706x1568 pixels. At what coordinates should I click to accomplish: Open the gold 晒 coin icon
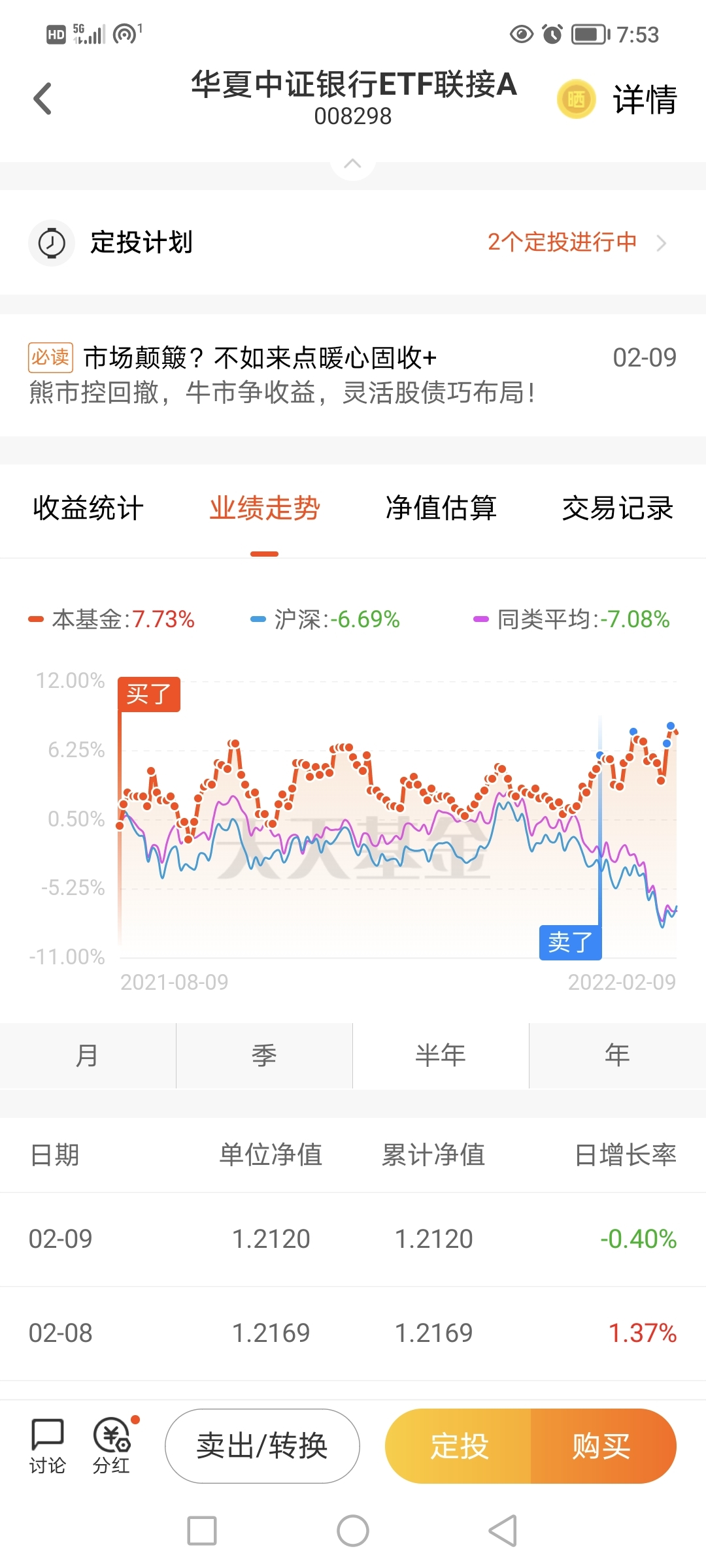576,99
